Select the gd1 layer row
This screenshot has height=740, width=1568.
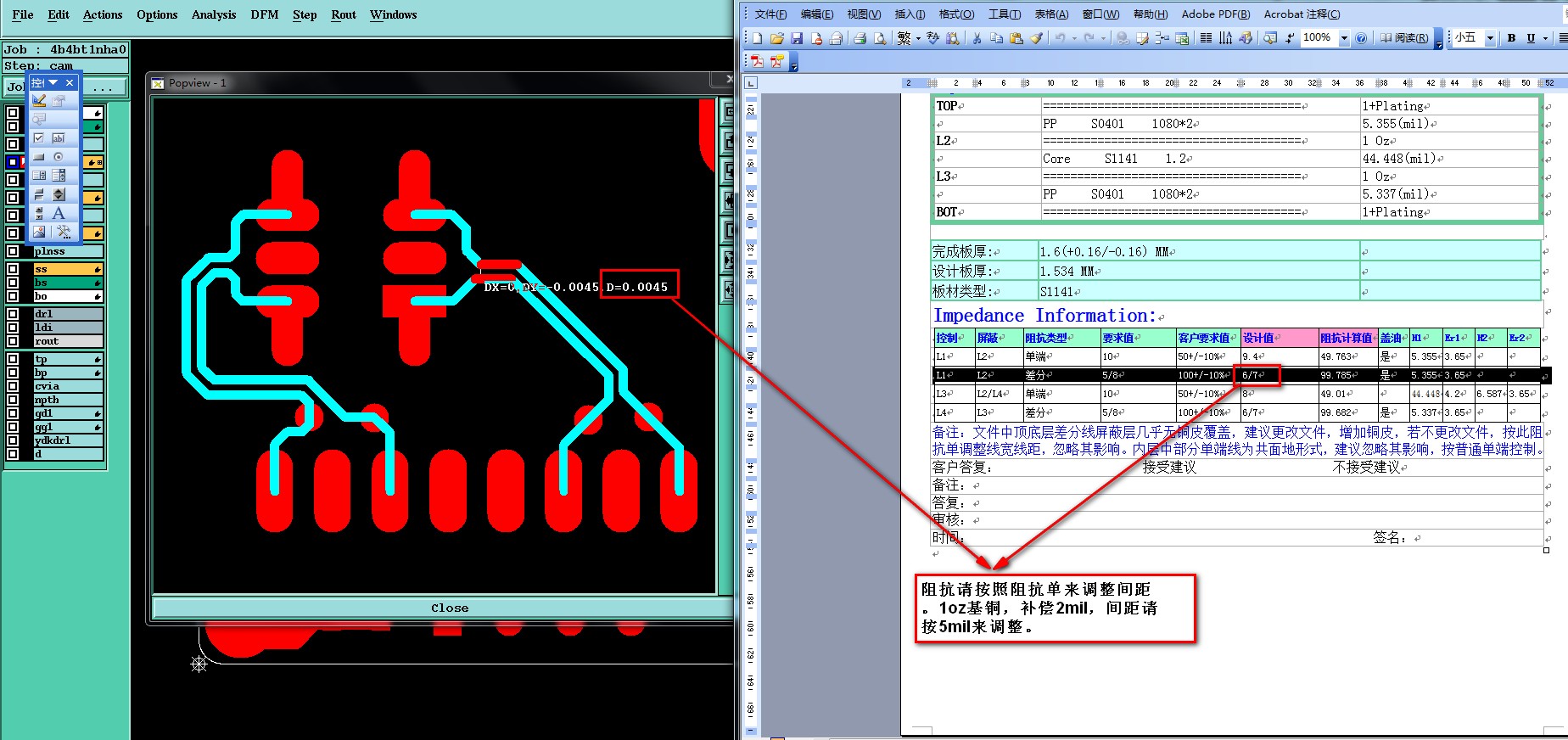[68, 413]
